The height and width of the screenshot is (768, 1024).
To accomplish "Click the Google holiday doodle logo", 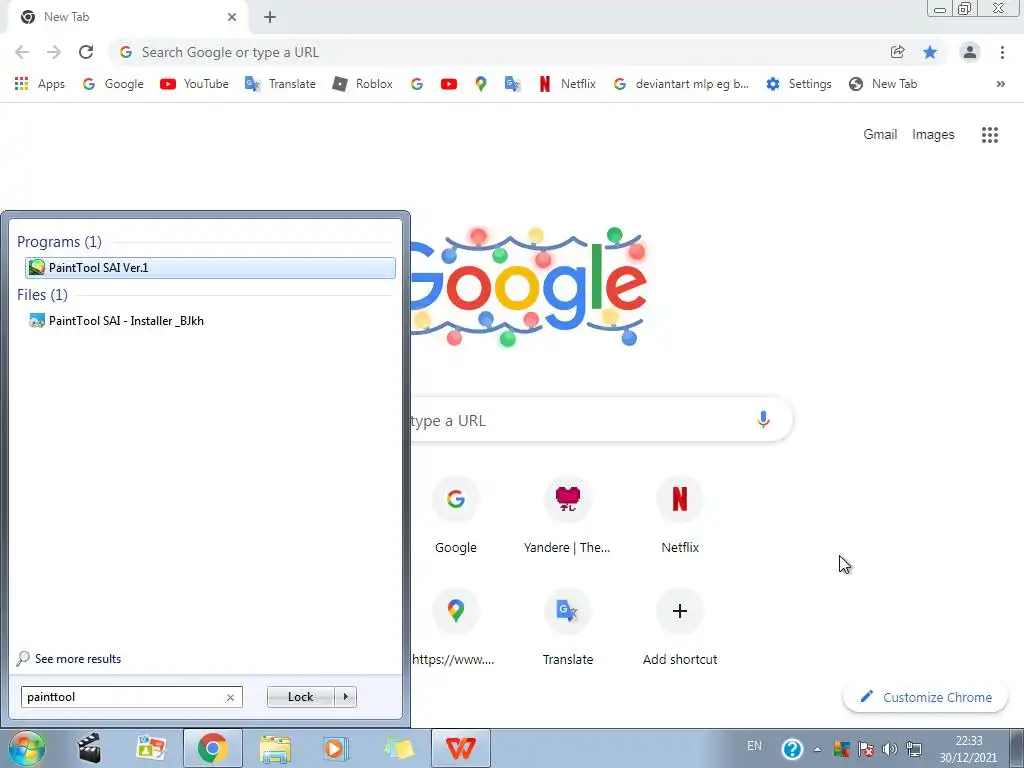I will click(530, 286).
